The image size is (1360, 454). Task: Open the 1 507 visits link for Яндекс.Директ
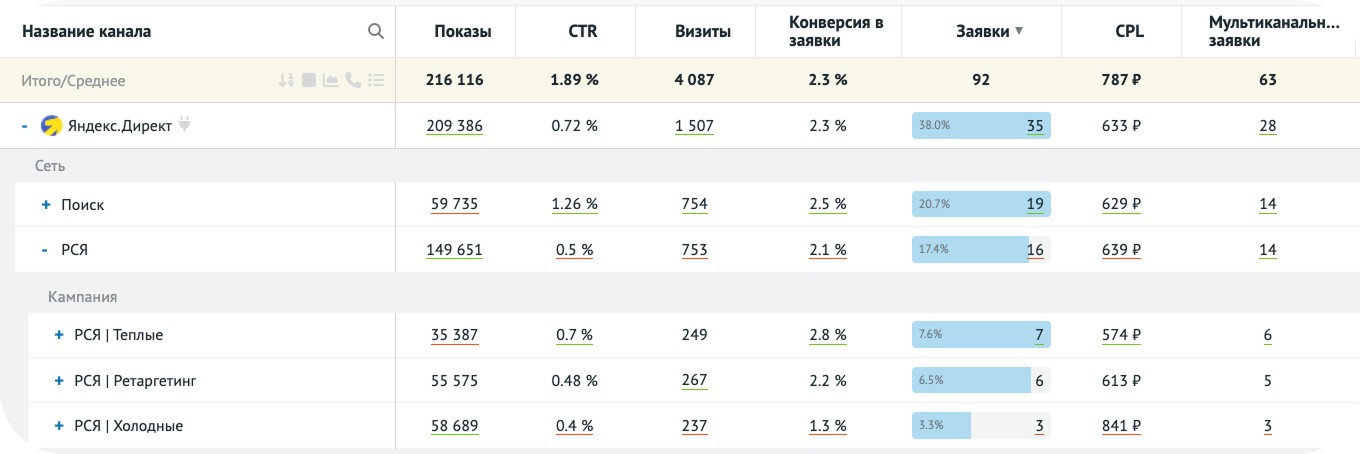pos(694,126)
